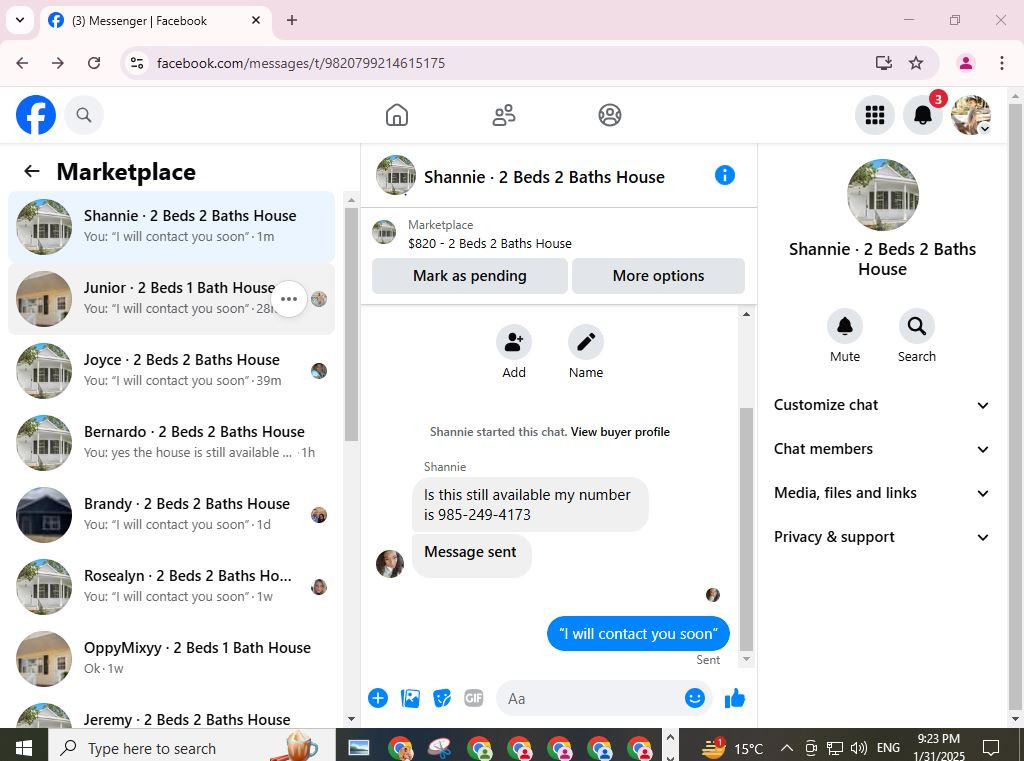
Task: Reload the page in browser toolbar
Action: coord(94,63)
